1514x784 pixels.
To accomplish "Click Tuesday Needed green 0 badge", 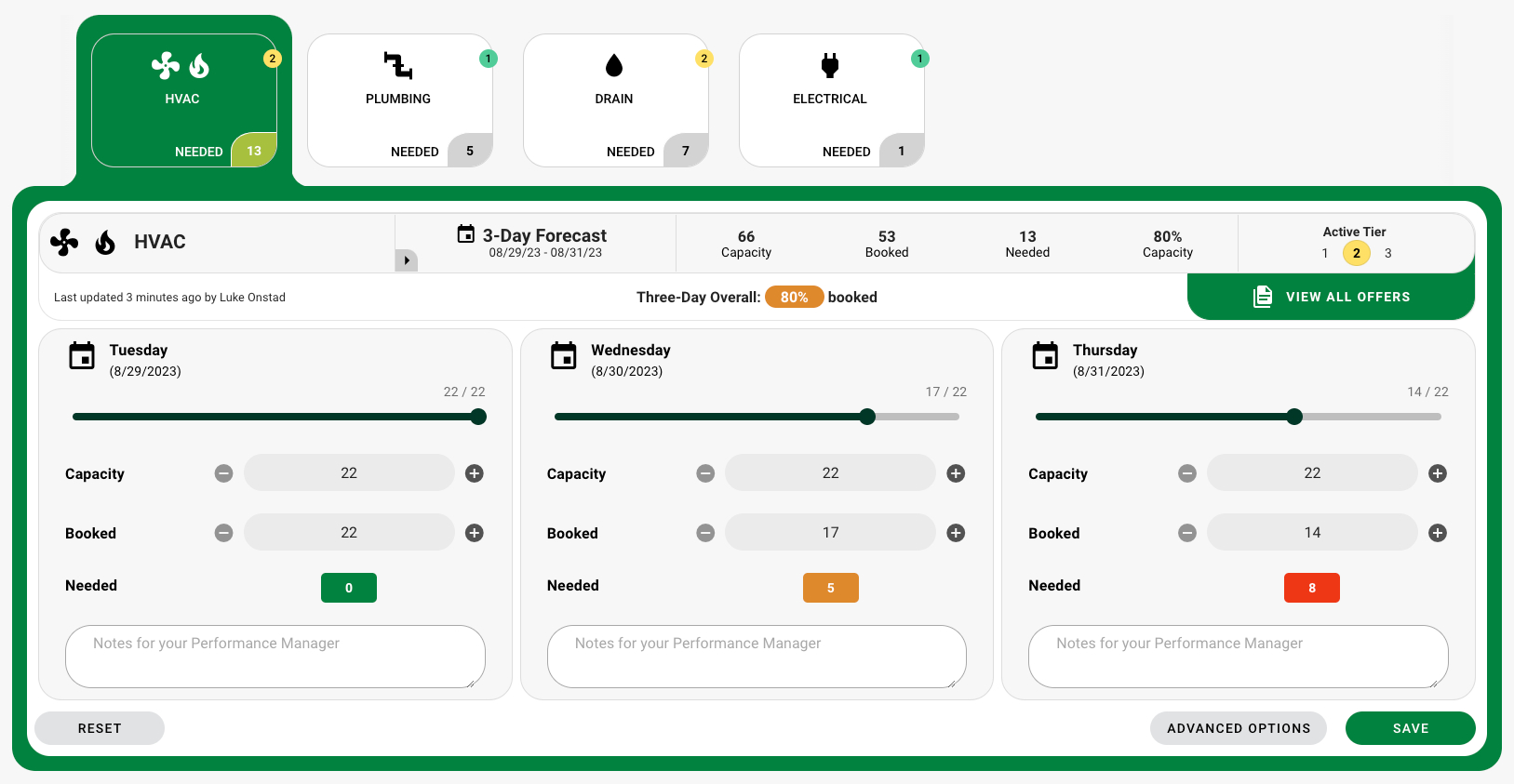I will 349,588.
